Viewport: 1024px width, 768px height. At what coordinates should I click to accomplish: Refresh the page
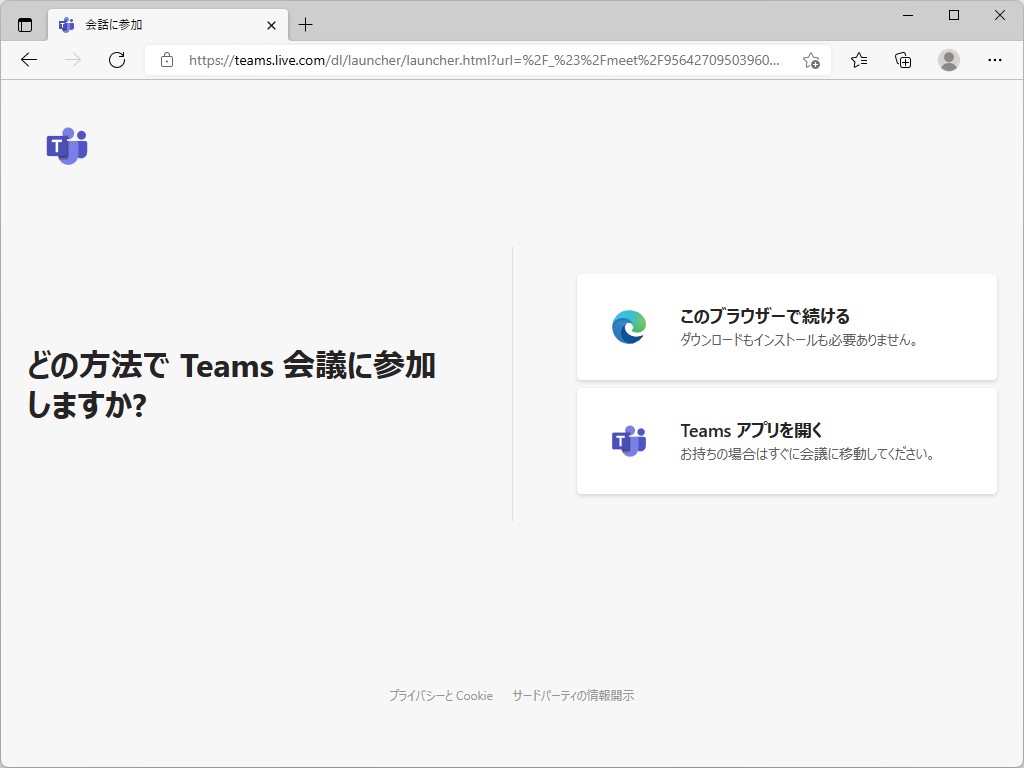tap(117, 60)
